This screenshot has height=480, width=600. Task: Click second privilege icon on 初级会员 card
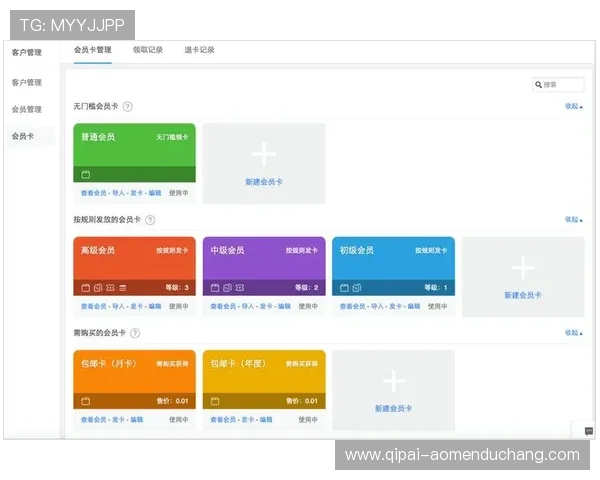(x=357, y=287)
